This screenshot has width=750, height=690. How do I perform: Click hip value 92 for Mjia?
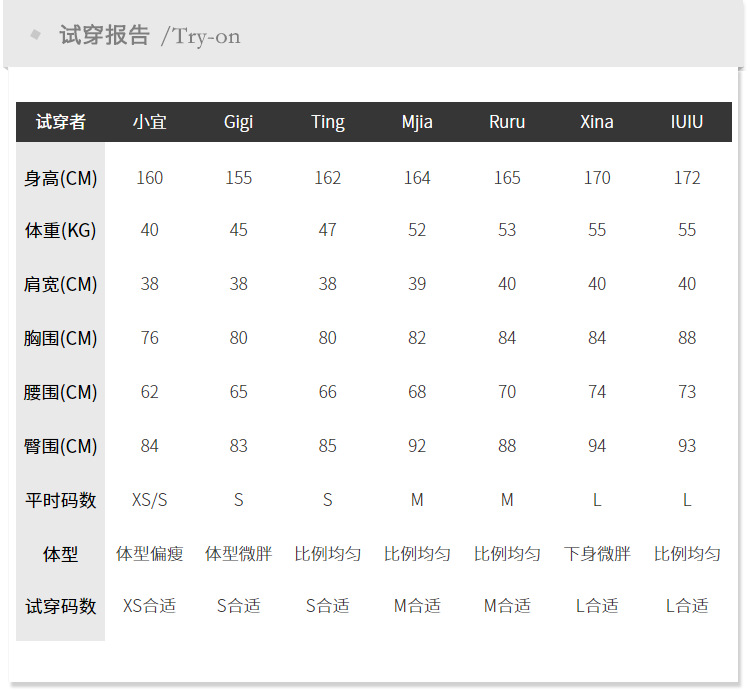[x=417, y=446]
